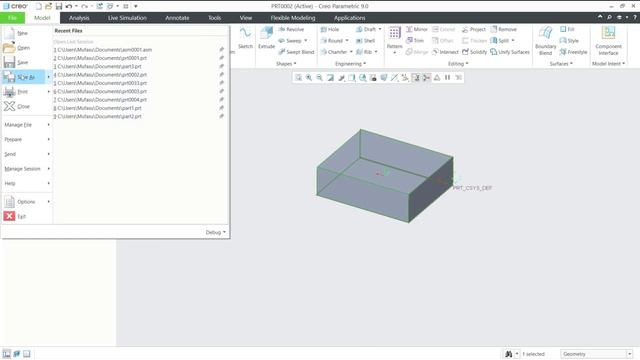Select the Hole tool
The image size is (640, 360).
point(330,29)
